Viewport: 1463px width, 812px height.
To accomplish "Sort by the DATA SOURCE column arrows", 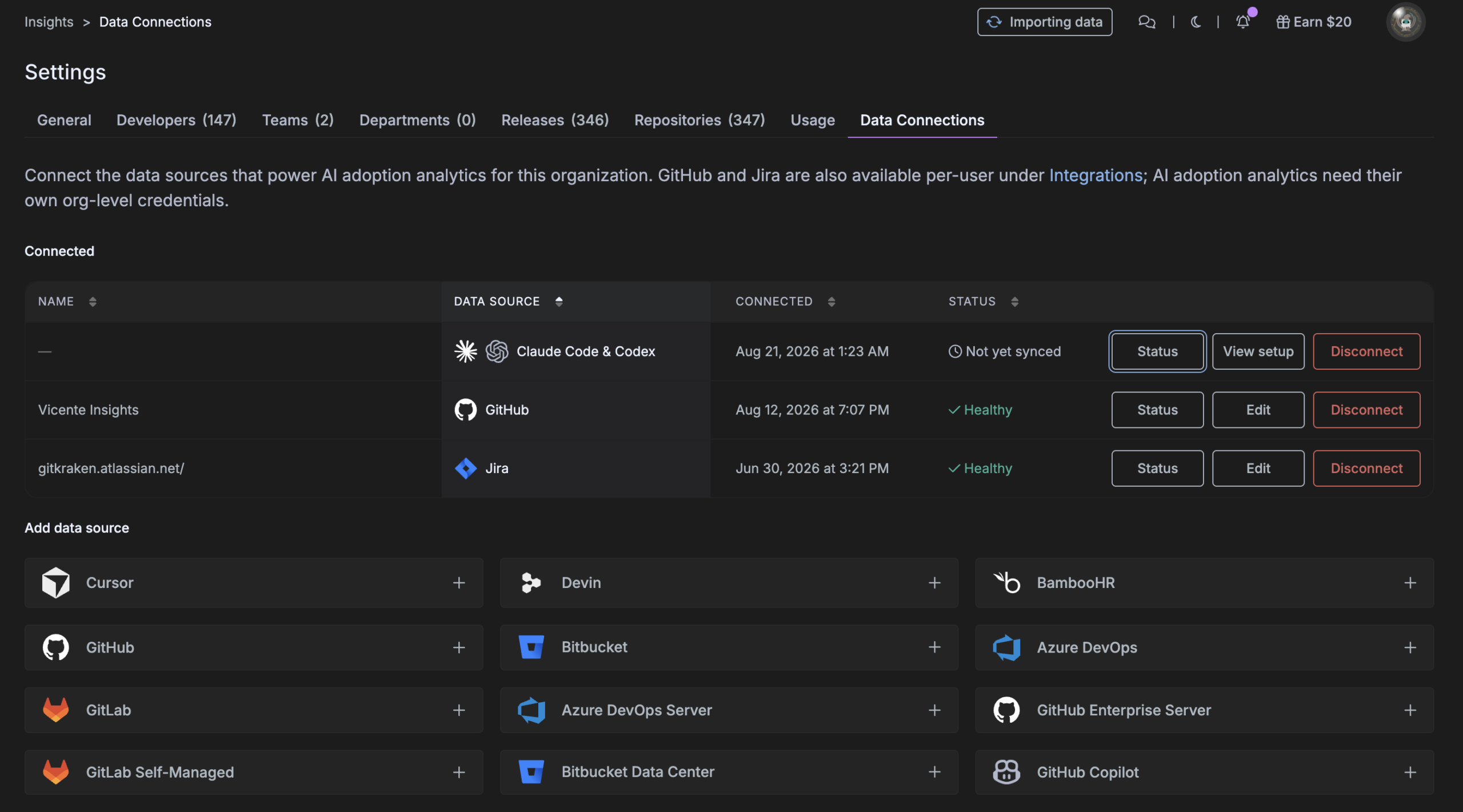I will point(559,301).
